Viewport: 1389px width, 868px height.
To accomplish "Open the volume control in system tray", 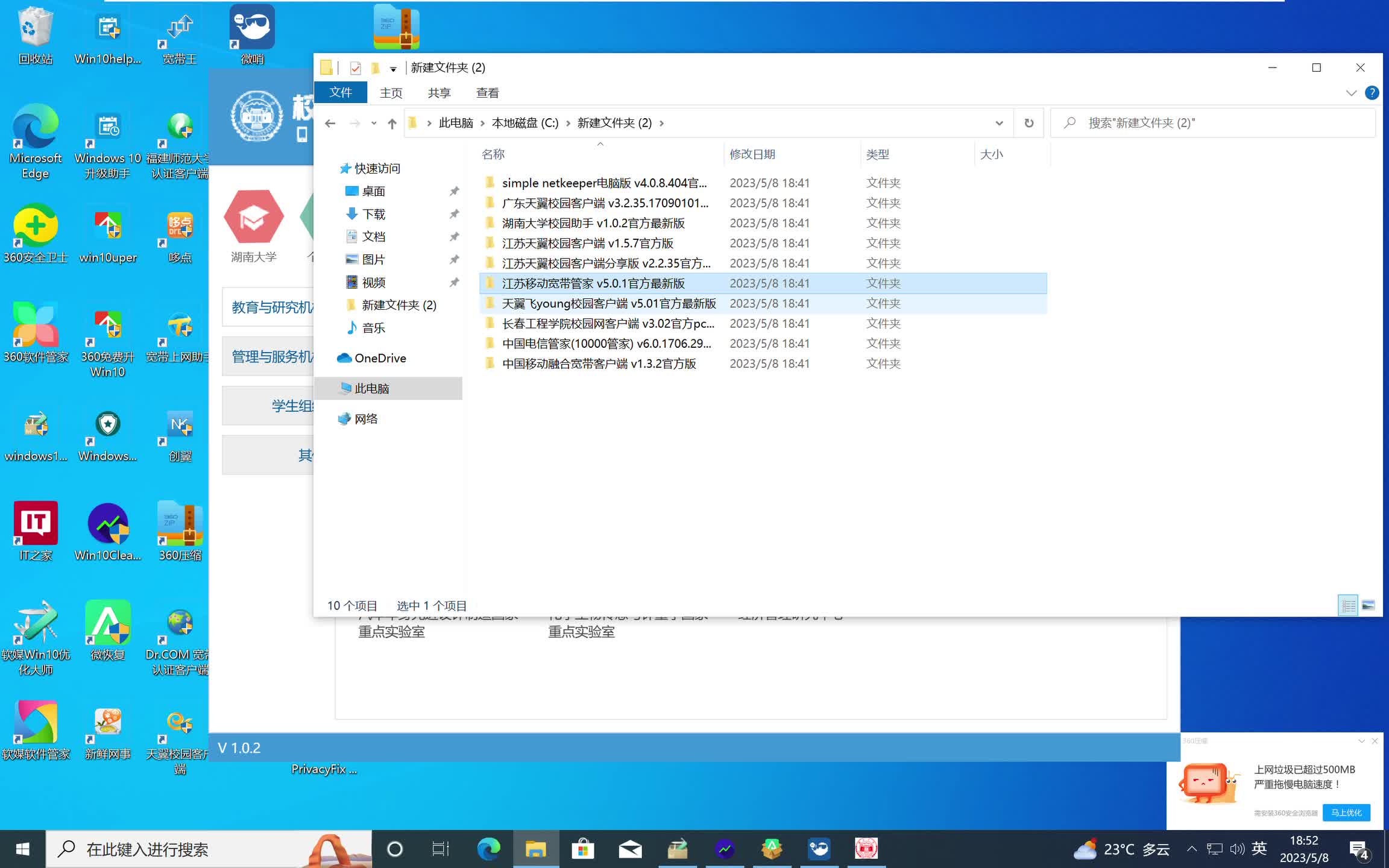I will [1237, 849].
